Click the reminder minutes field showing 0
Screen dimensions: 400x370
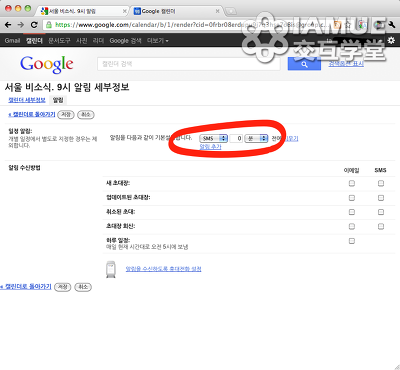point(236,138)
